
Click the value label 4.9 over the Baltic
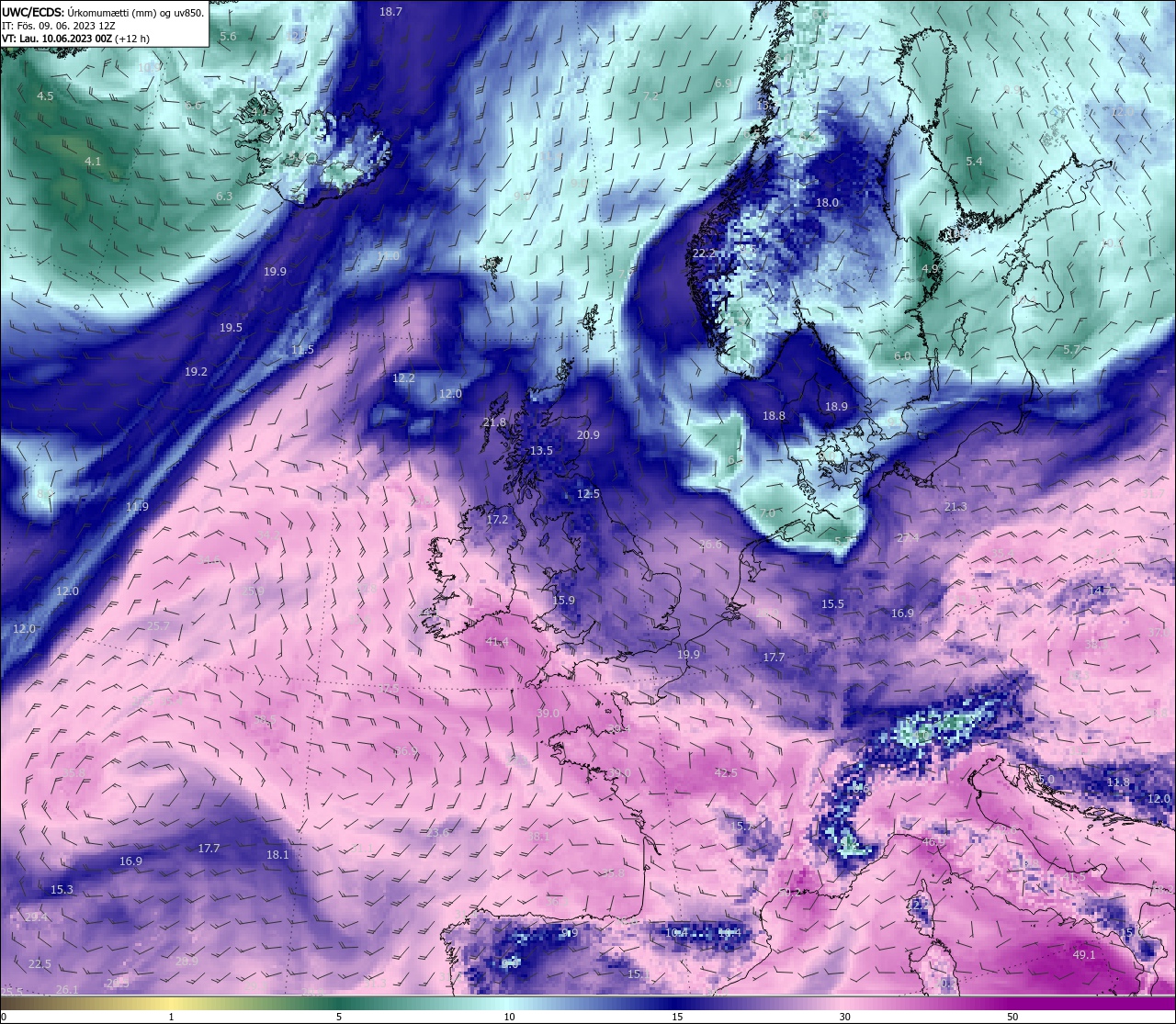(x=930, y=269)
